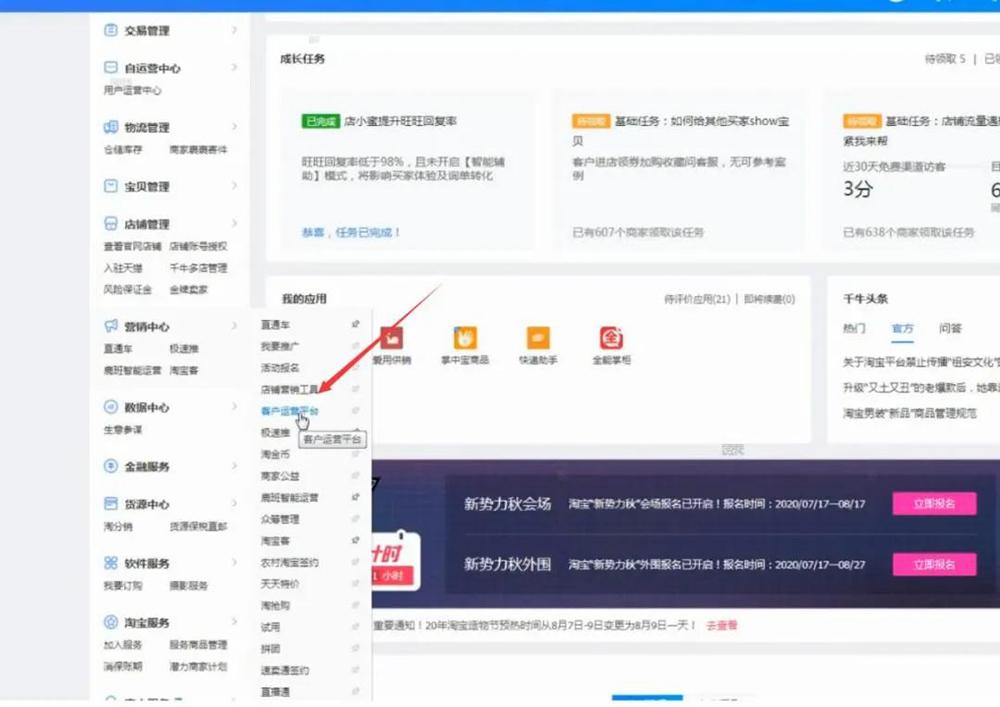Open the 掌中宝商品 app icon

point(465,338)
